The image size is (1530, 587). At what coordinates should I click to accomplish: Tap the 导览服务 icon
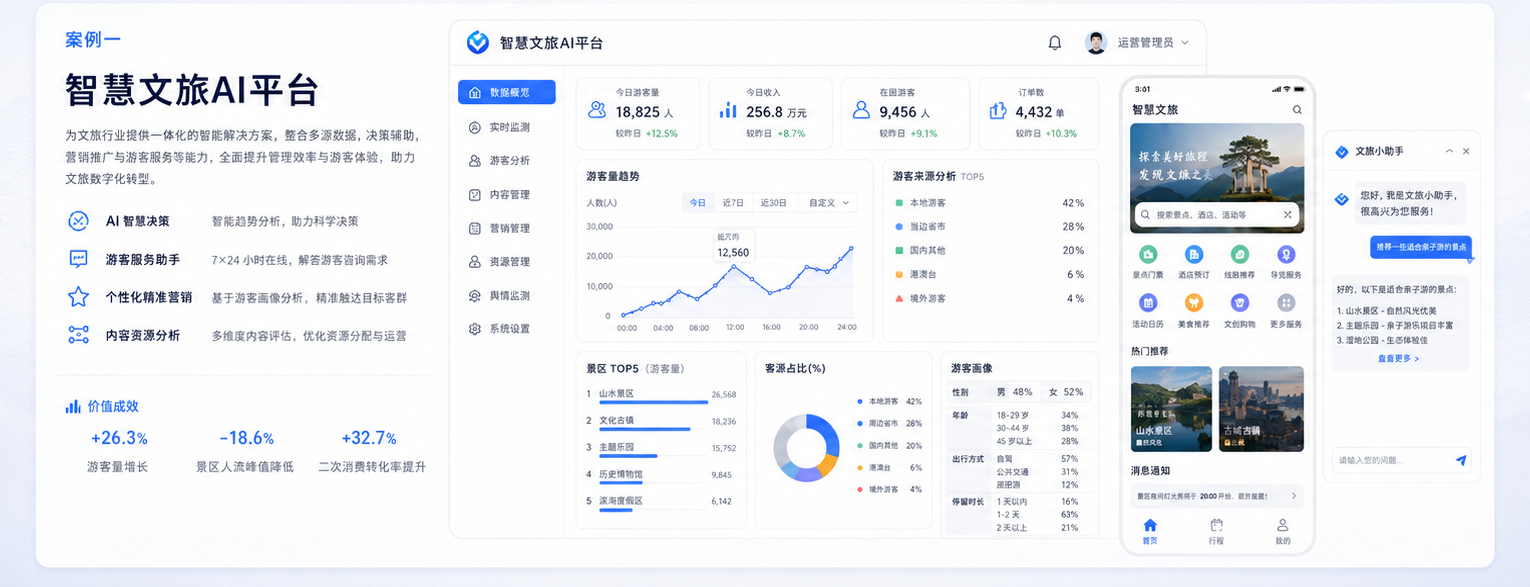tap(1286, 255)
